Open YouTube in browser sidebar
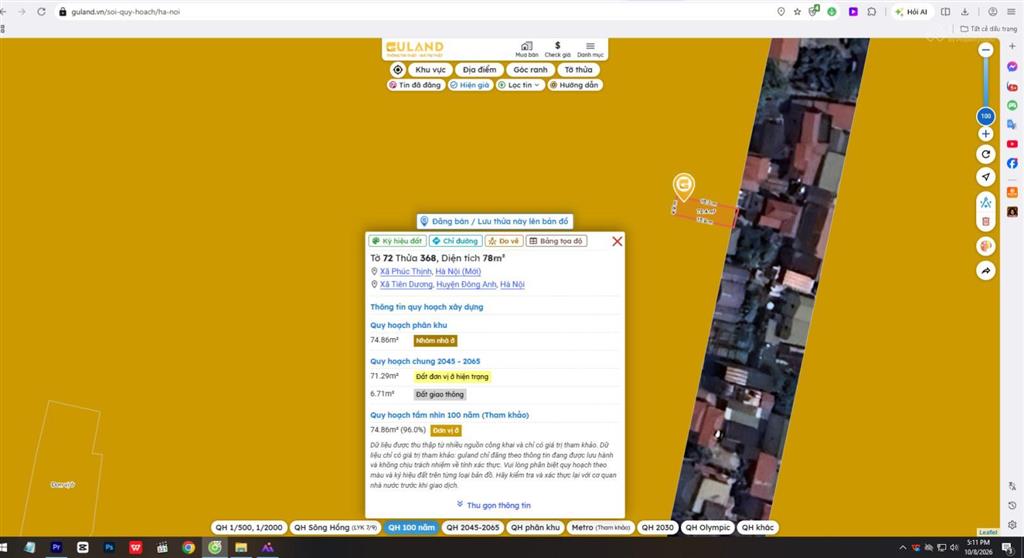The width and height of the screenshot is (1024, 558). (1012, 144)
